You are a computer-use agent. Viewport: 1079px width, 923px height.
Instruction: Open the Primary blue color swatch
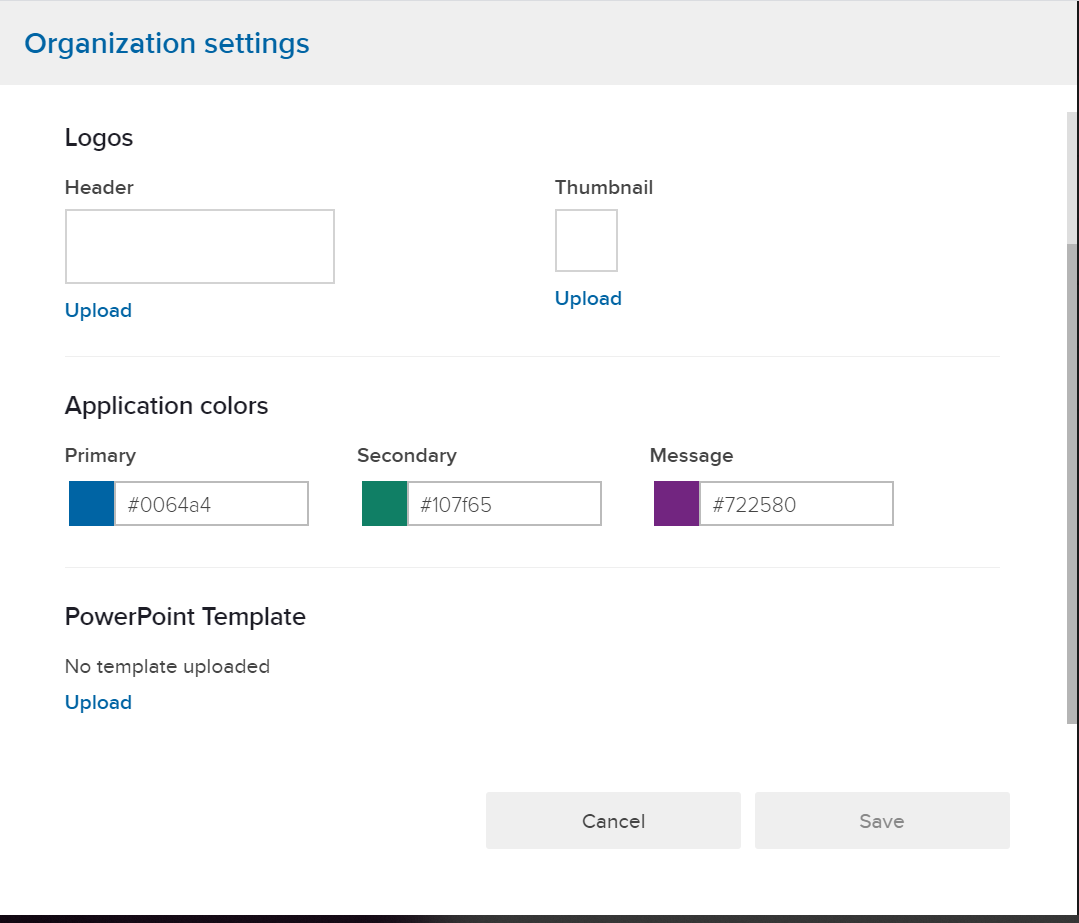point(92,504)
